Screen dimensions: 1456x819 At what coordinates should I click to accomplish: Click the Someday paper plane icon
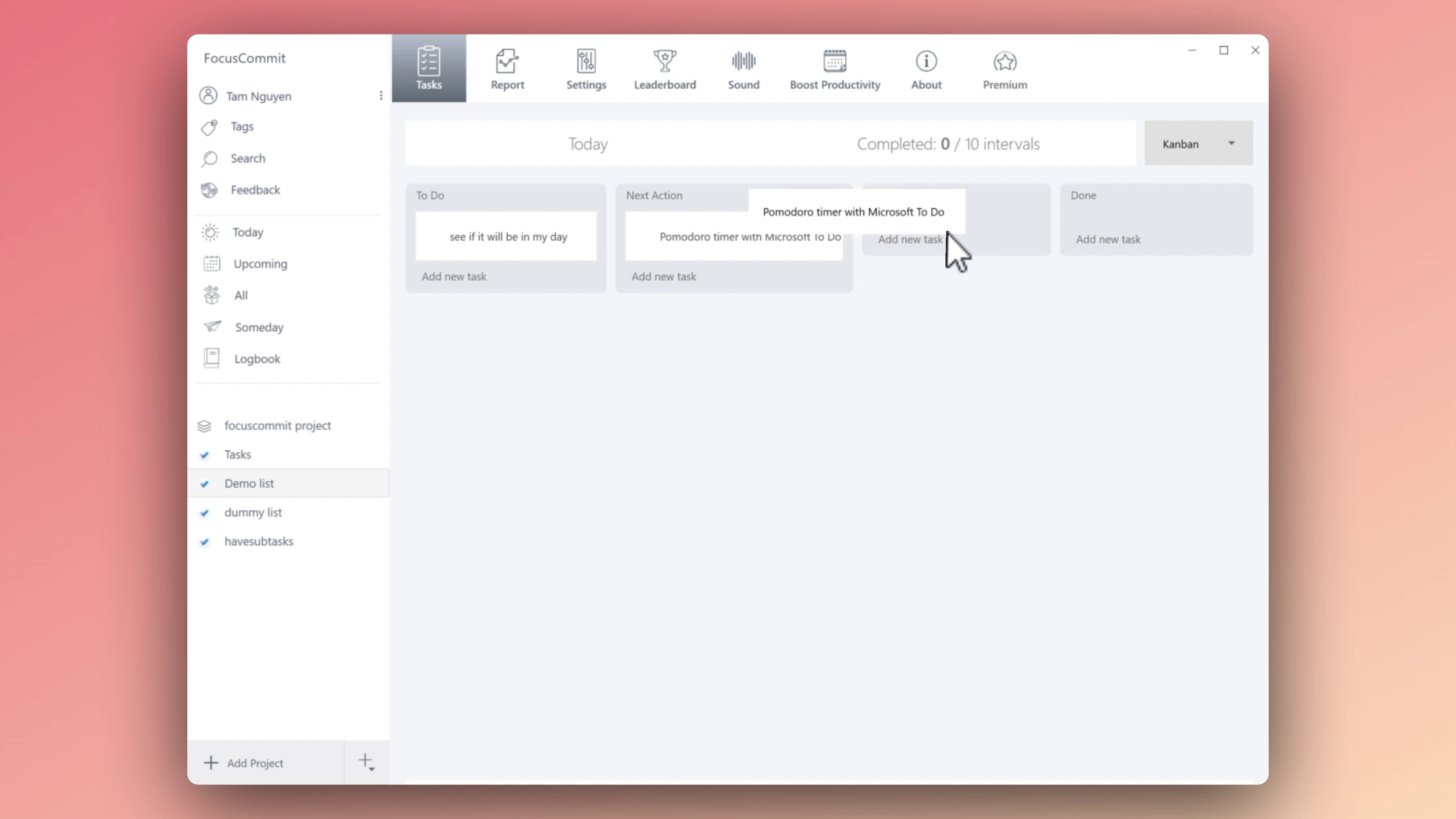(x=212, y=327)
